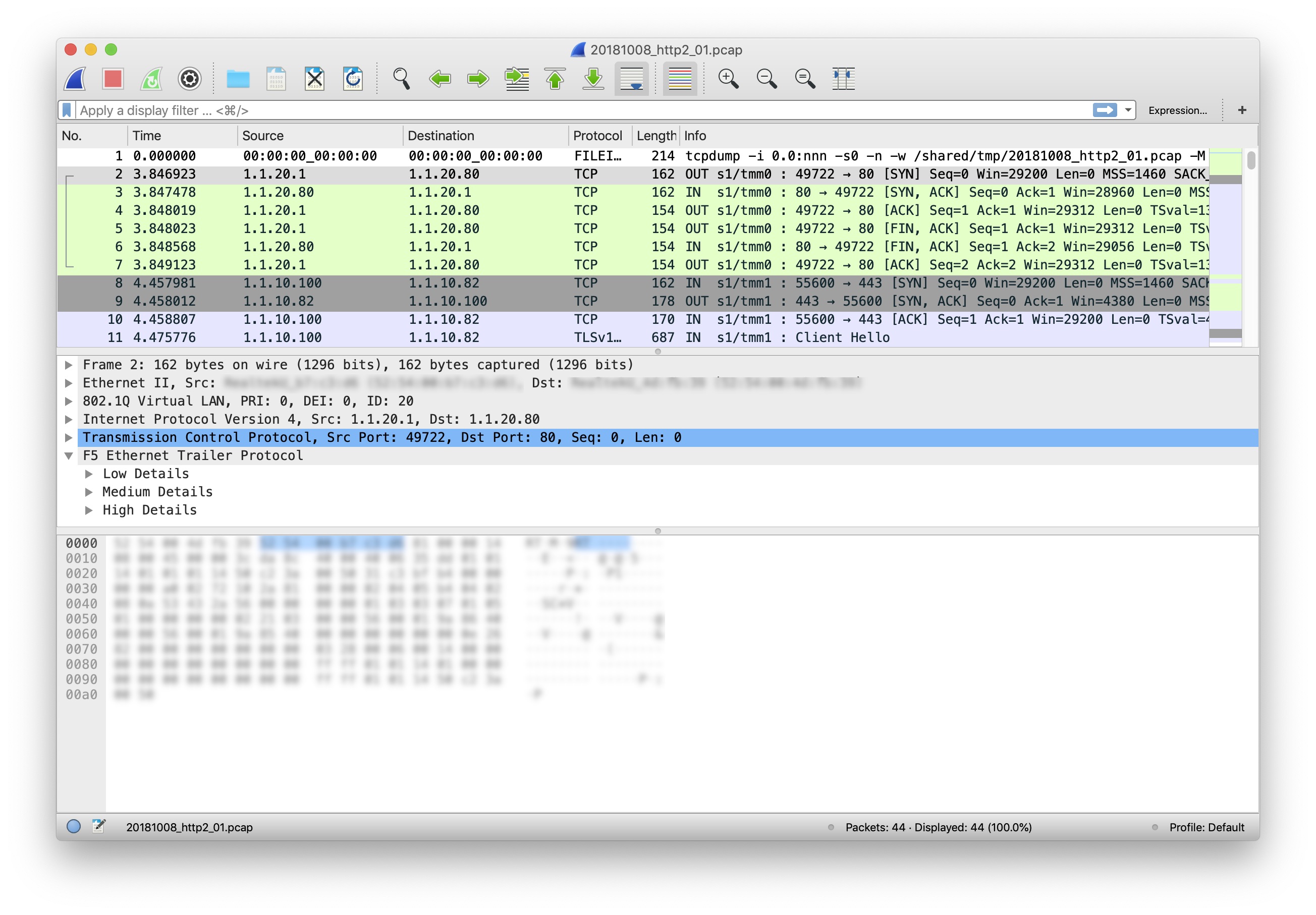Expand the Frame 2 details
Image resolution: width=1316 pixels, height=915 pixels.
[x=69, y=364]
